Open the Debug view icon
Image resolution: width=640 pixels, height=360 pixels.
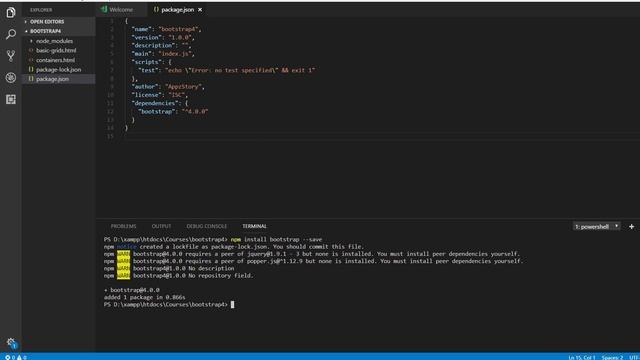11,78
